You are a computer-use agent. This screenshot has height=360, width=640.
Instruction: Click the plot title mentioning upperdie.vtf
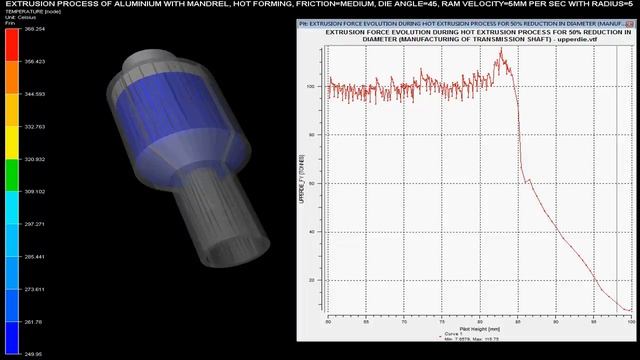[x=478, y=36]
